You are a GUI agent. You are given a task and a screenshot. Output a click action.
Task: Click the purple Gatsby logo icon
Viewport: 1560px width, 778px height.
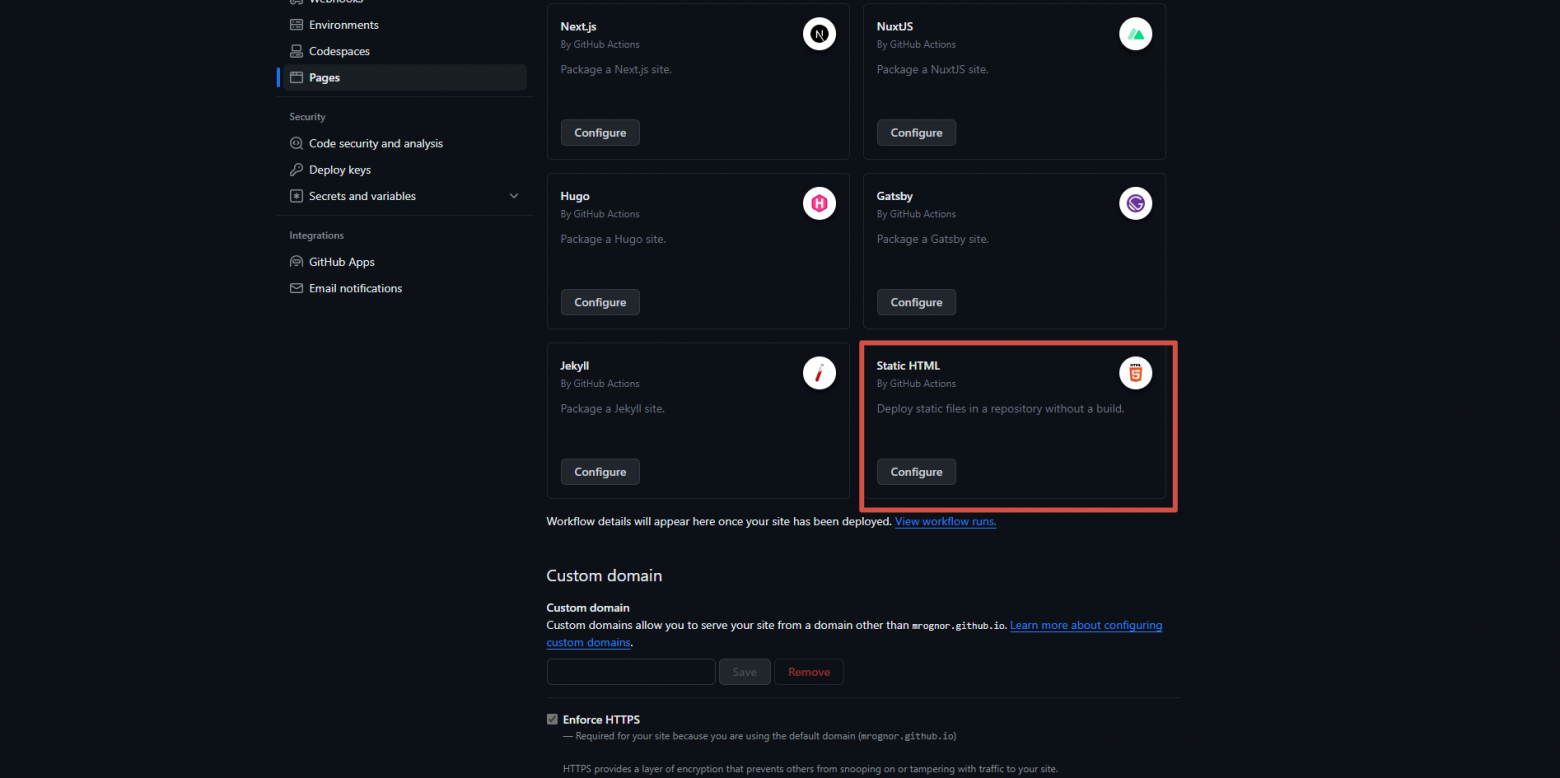click(x=1135, y=204)
